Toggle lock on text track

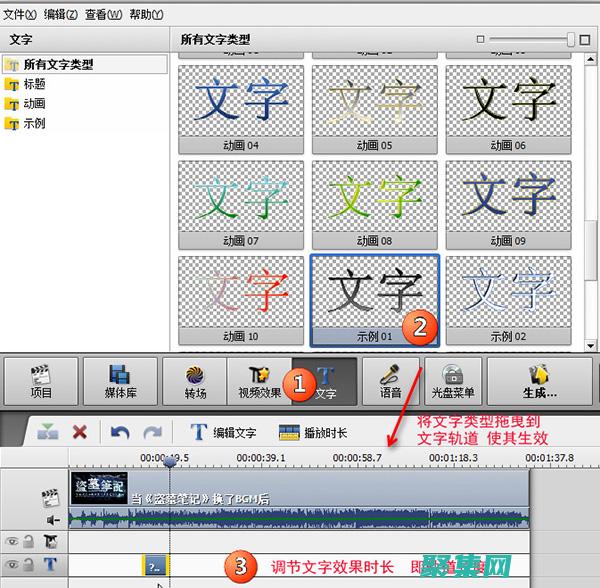click(x=28, y=565)
